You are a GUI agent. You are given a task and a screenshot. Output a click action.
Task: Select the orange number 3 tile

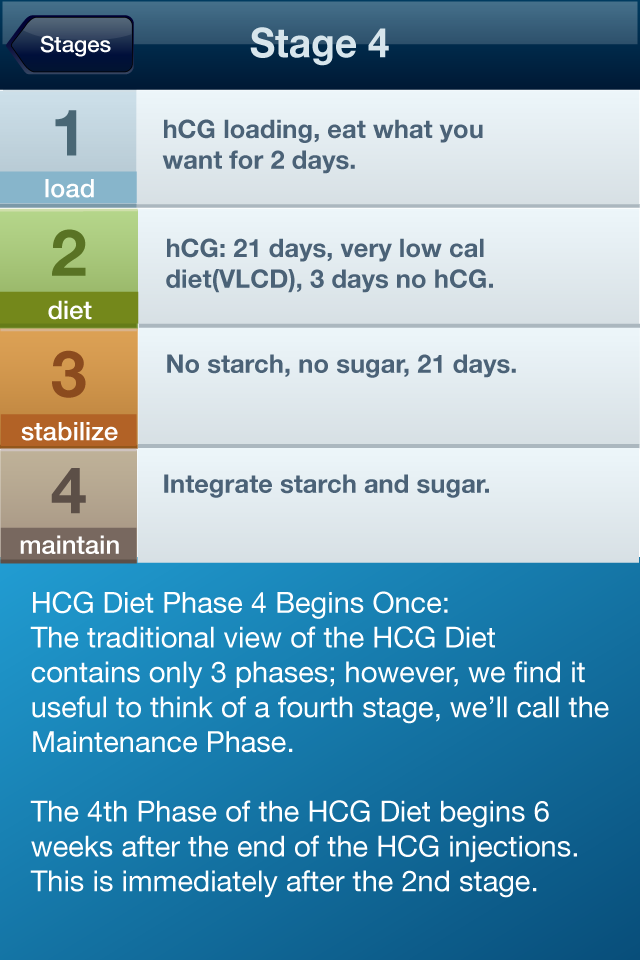68,373
